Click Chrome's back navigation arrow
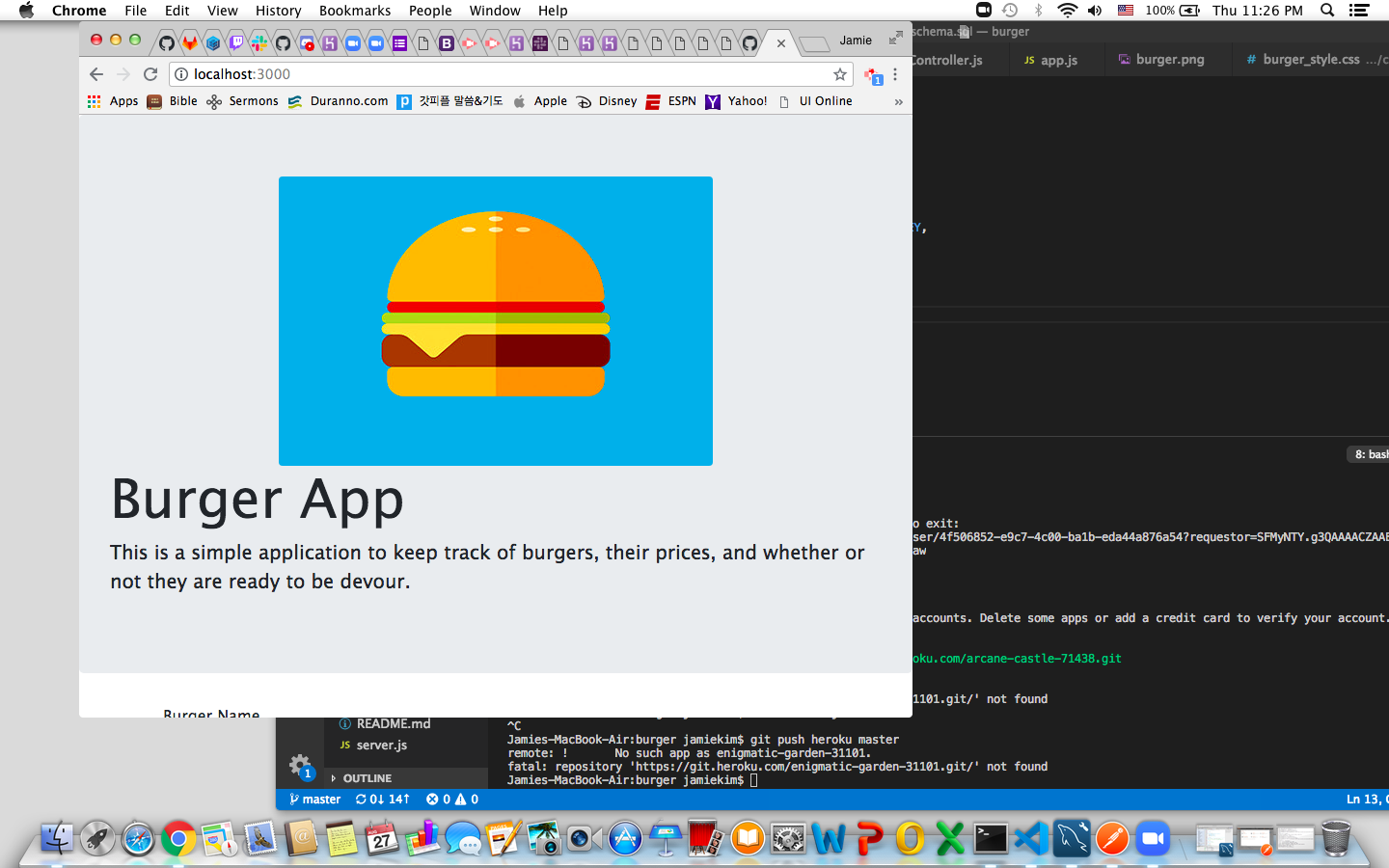 (96, 73)
